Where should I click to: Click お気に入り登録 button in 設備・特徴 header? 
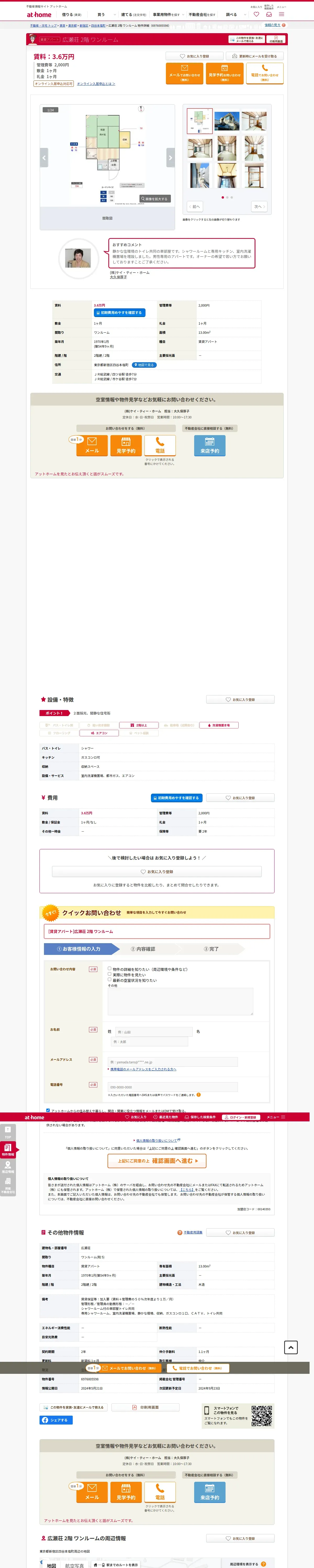(x=240, y=699)
